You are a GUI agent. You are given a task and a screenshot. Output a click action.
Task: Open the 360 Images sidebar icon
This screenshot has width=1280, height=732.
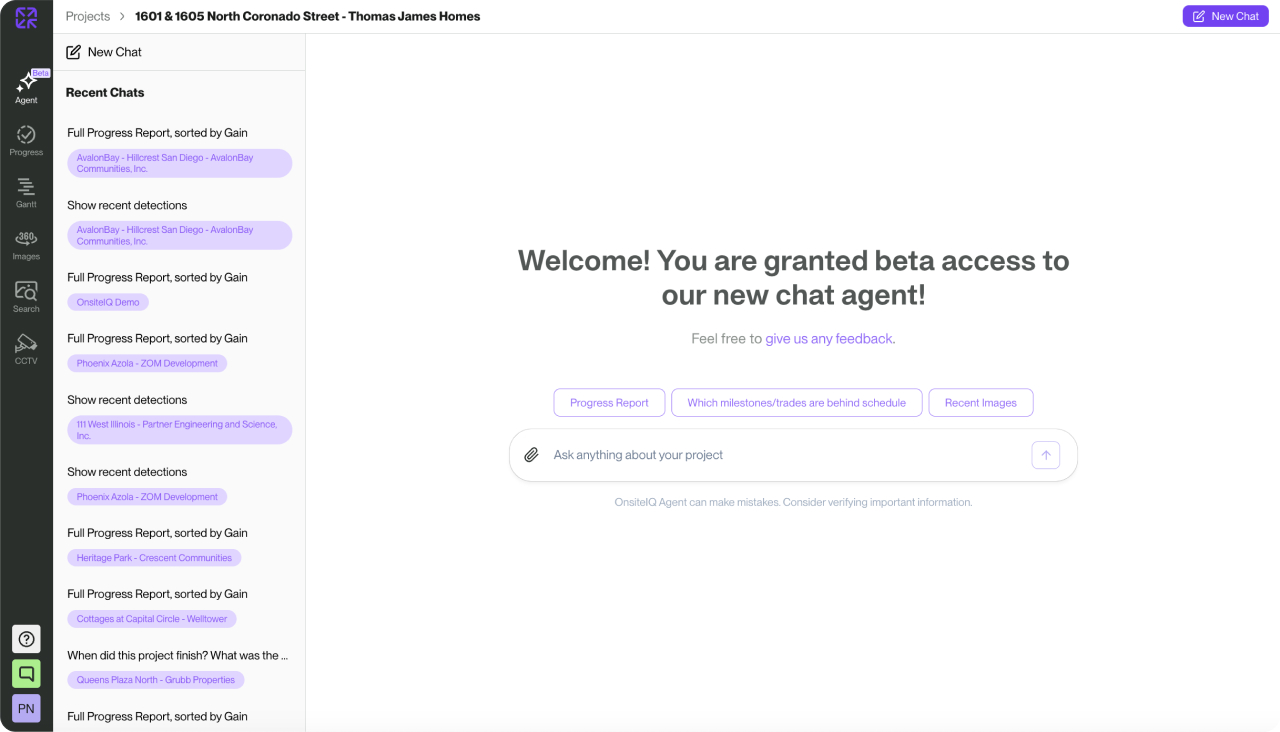[x=26, y=245]
